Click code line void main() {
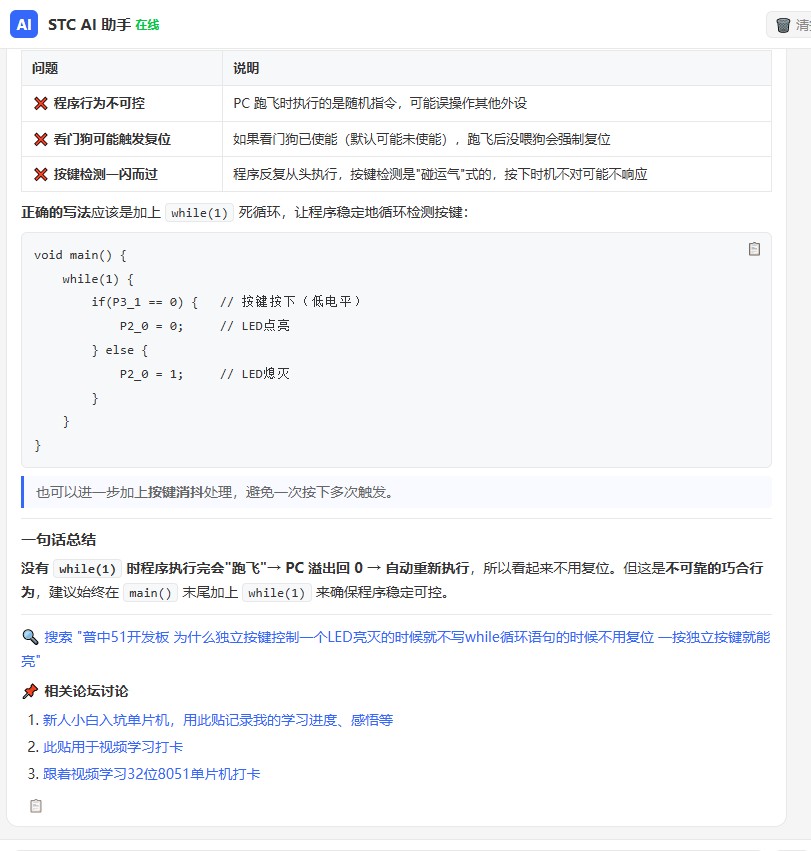811x851 pixels. tap(80, 255)
